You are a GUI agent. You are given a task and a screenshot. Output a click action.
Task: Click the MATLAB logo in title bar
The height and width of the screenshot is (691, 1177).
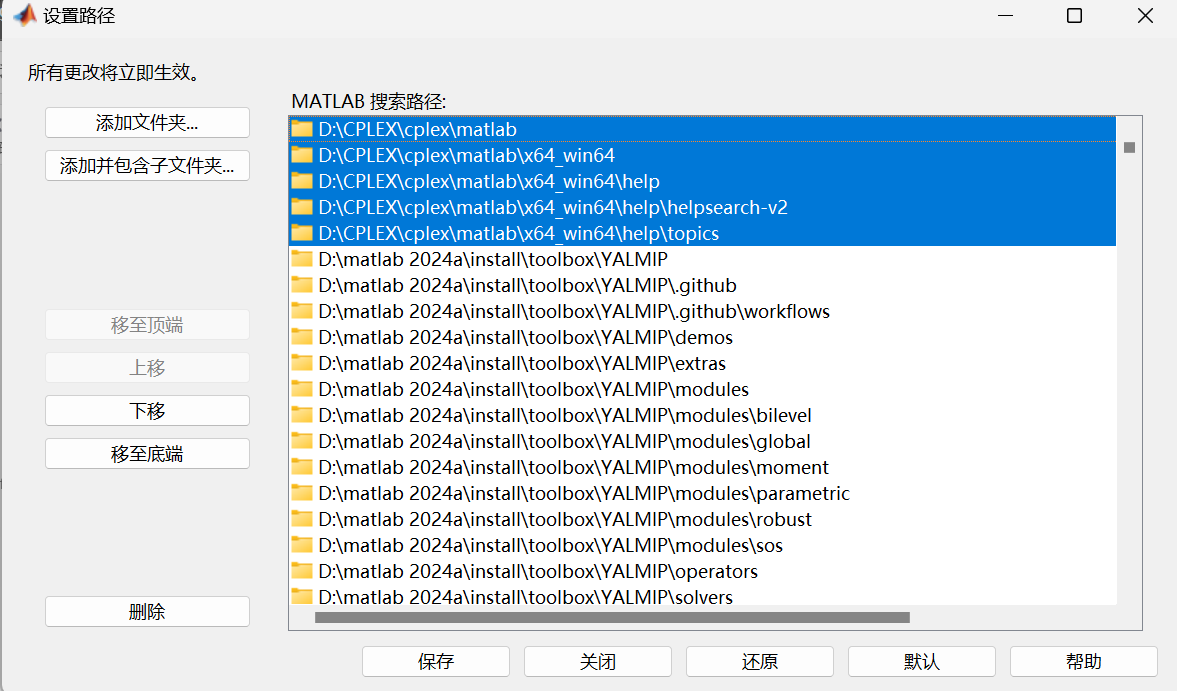click(x=25, y=15)
